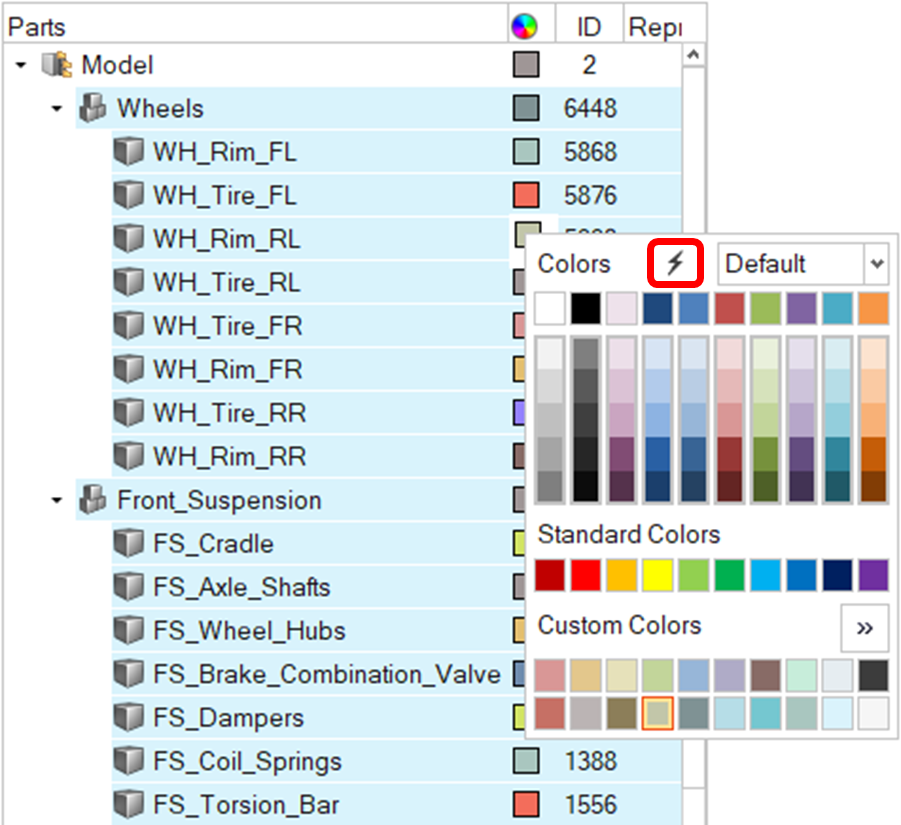Screen dimensions: 901x825
Task: Select the WH_Tire_FL part
Action: coord(224,196)
